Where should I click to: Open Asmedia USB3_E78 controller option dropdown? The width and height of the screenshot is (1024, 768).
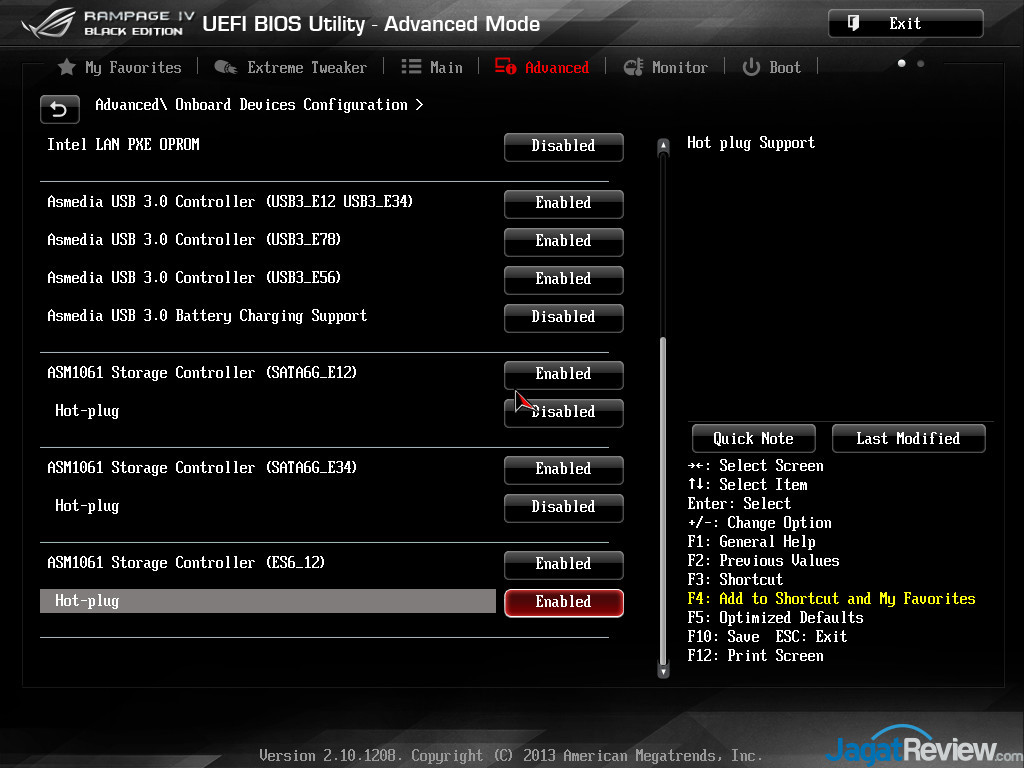(x=563, y=241)
